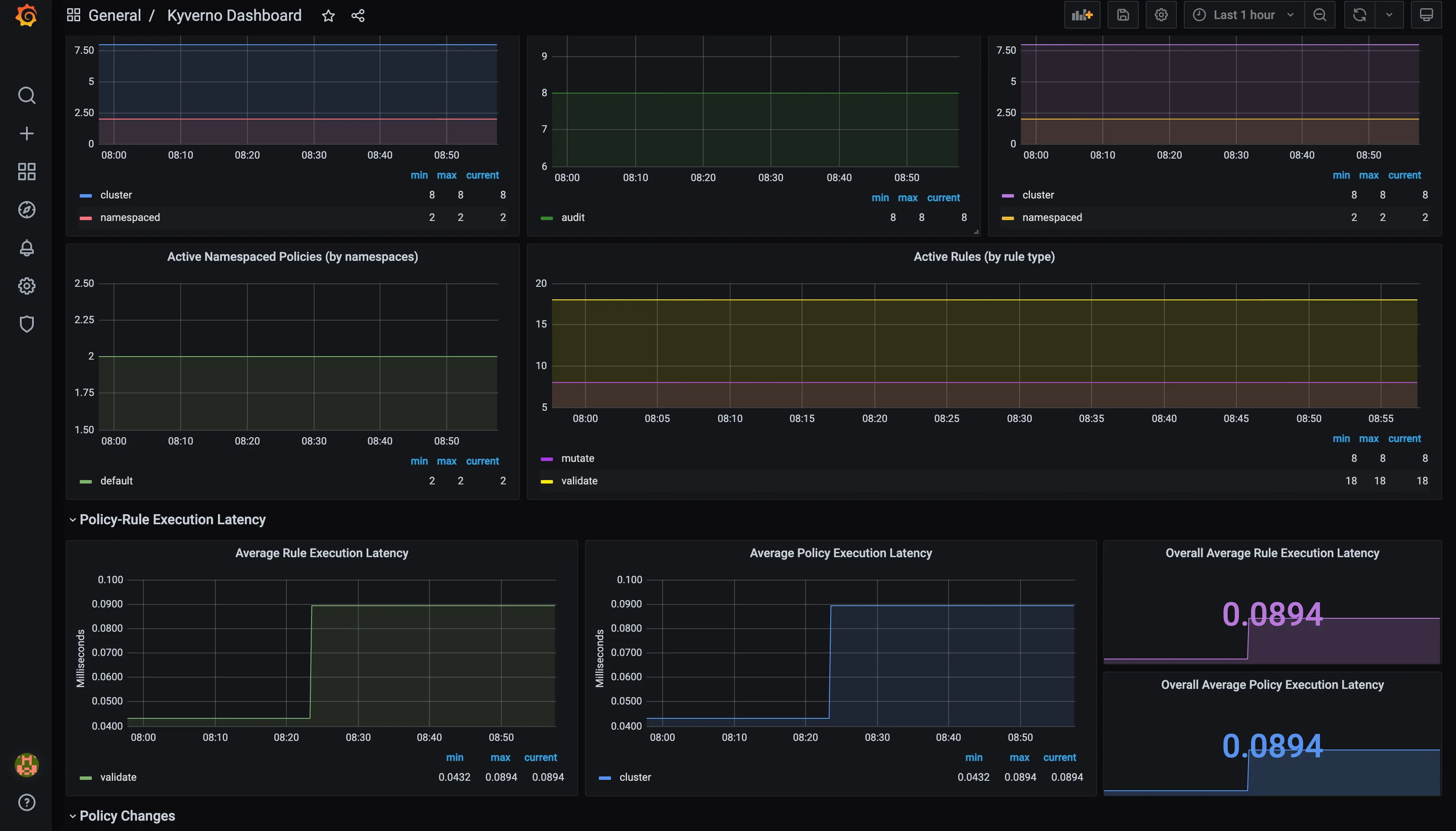Image resolution: width=1456 pixels, height=831 pixels.
Task: Hide the cluster series in Average Policy Execution Latency
Action: 635,777
